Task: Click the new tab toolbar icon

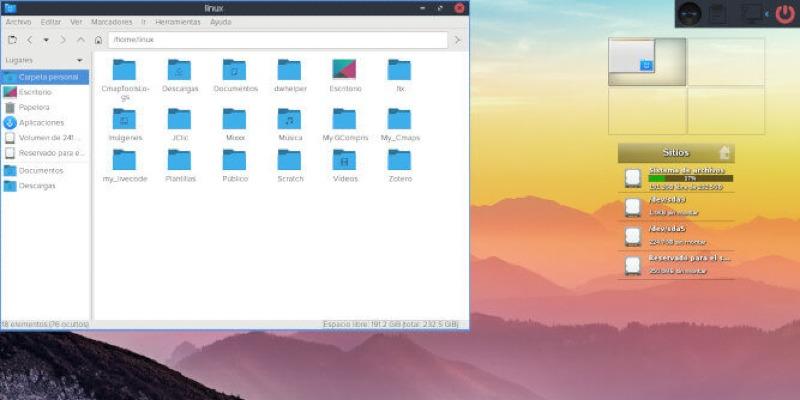Action: click(x=12, y=40)
